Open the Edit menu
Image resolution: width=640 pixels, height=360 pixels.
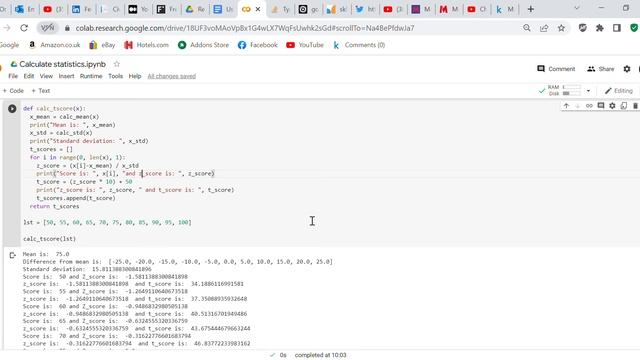[x=29, y=76]
